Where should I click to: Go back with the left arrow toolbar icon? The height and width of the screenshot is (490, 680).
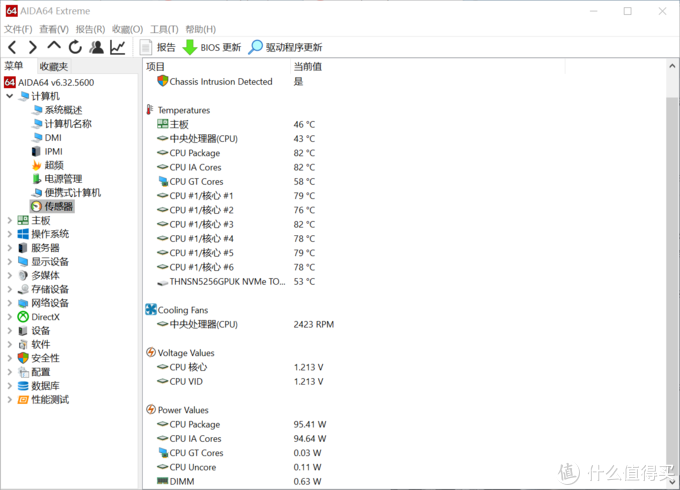(x=12, y=47)
